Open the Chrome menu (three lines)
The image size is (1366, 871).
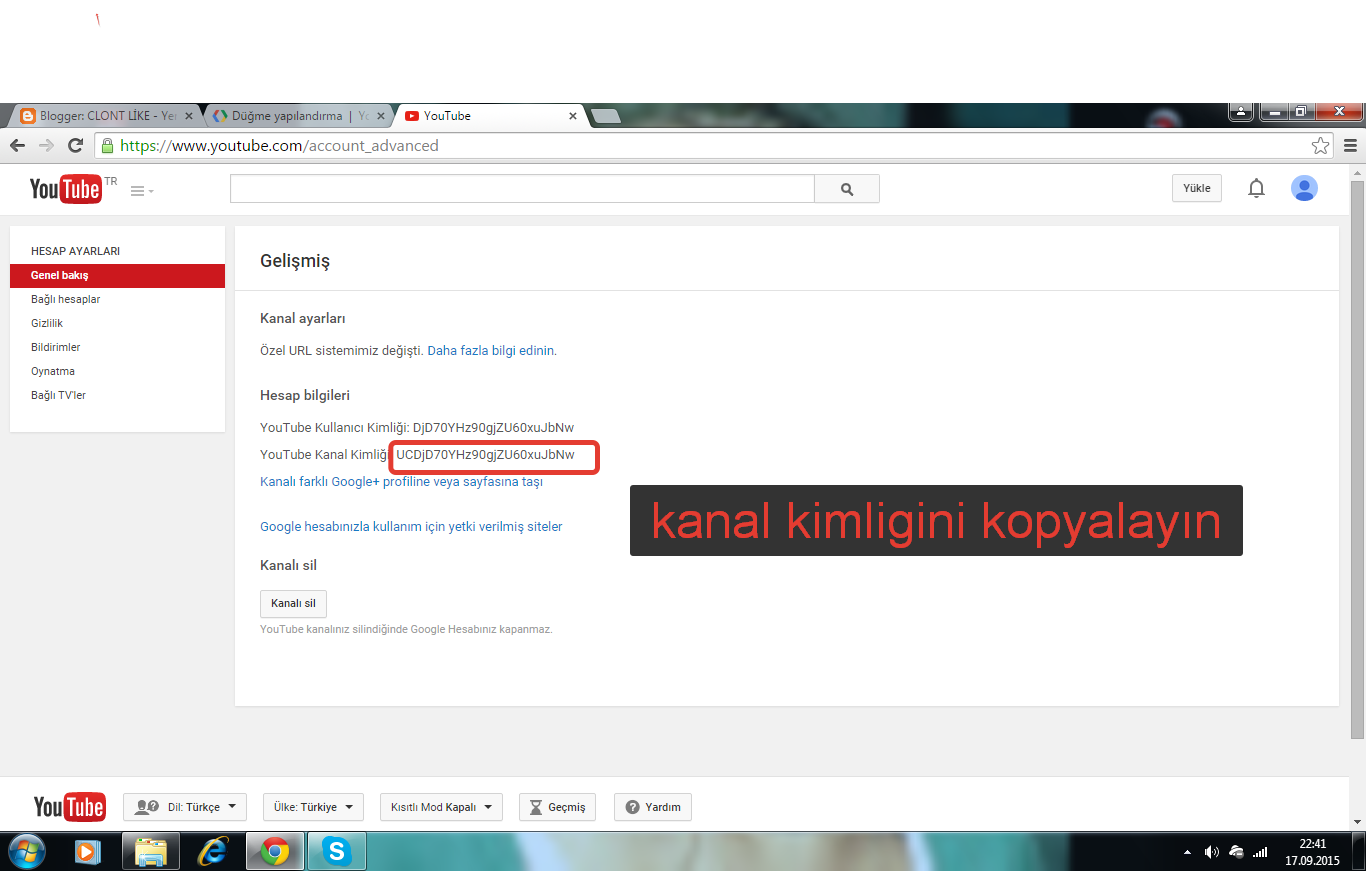[1350, 146]
